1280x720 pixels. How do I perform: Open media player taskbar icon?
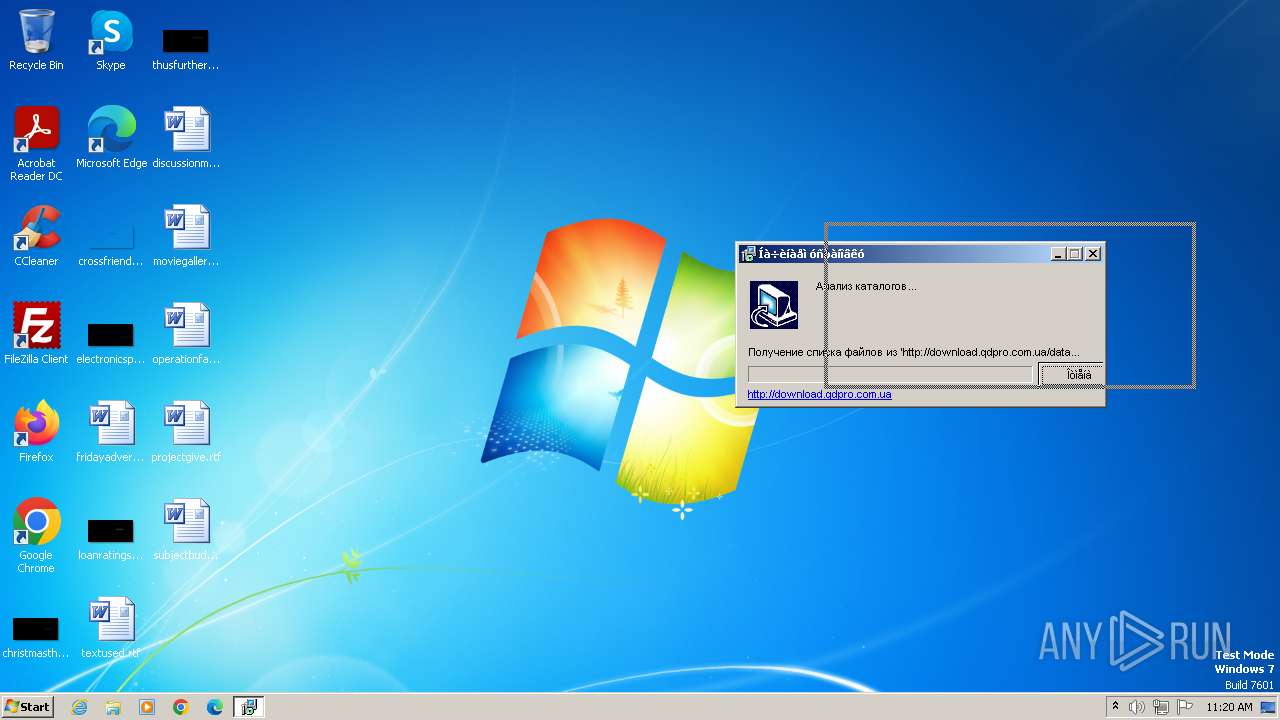pyautogui.click(x=147, y=707)
